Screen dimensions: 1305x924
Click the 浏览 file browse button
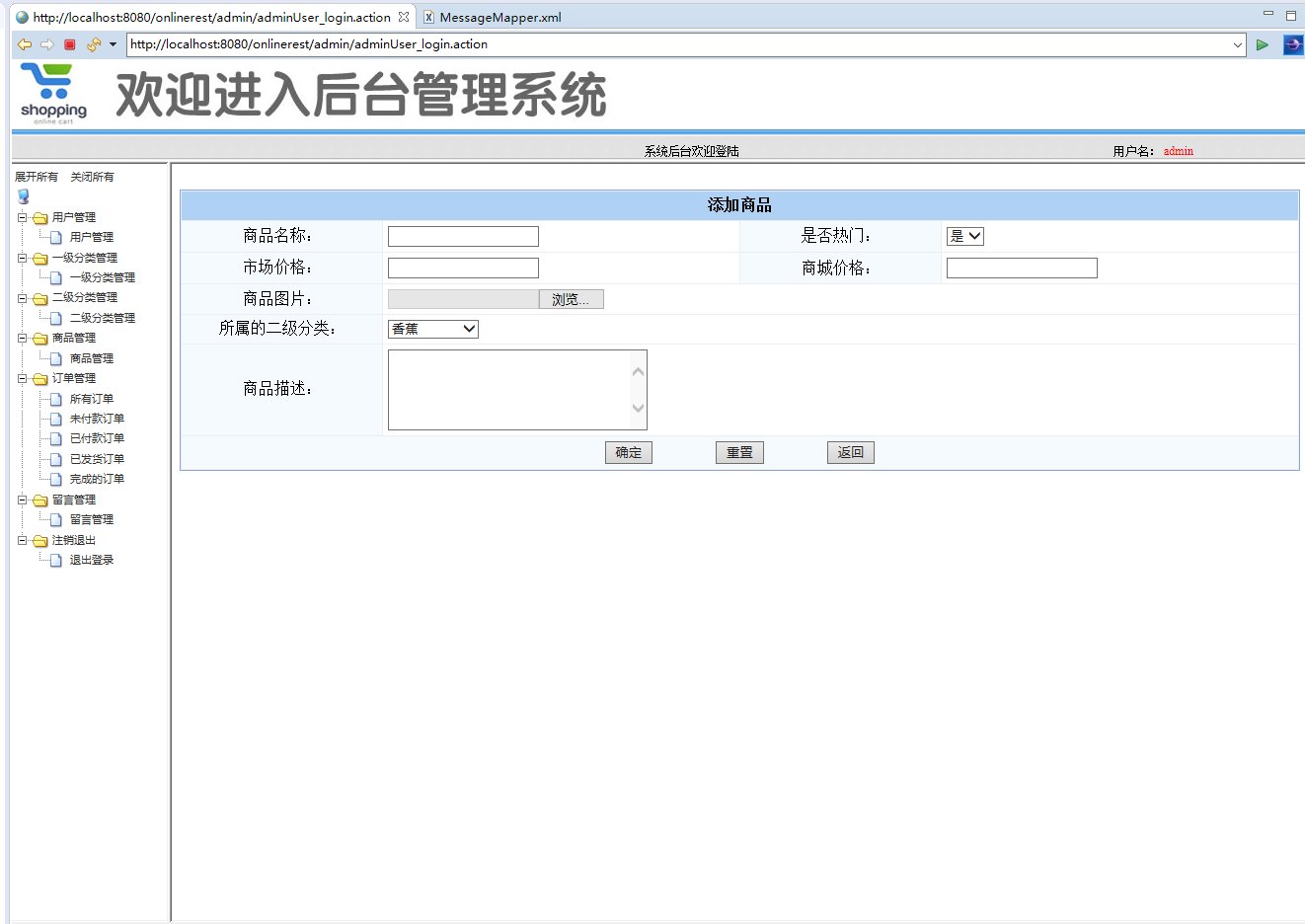click(x=571, y=298)
